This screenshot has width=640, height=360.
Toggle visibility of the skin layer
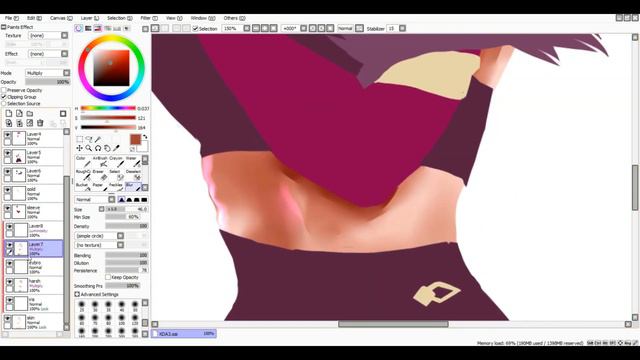tap(7, 318)
